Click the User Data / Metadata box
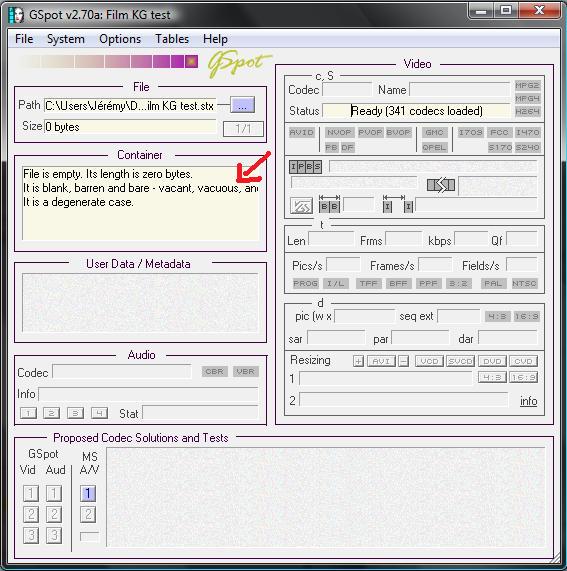Screen dimensions: 567x571 140,303
